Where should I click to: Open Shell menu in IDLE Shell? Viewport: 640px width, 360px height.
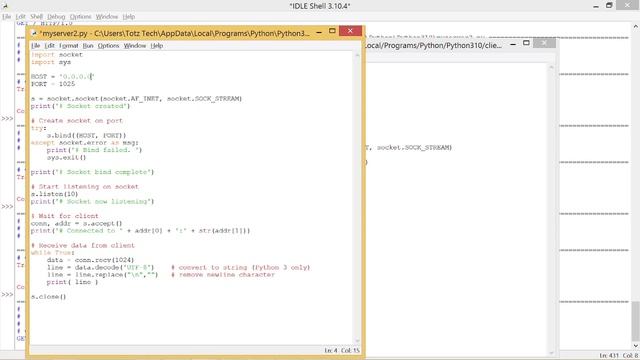36,17
